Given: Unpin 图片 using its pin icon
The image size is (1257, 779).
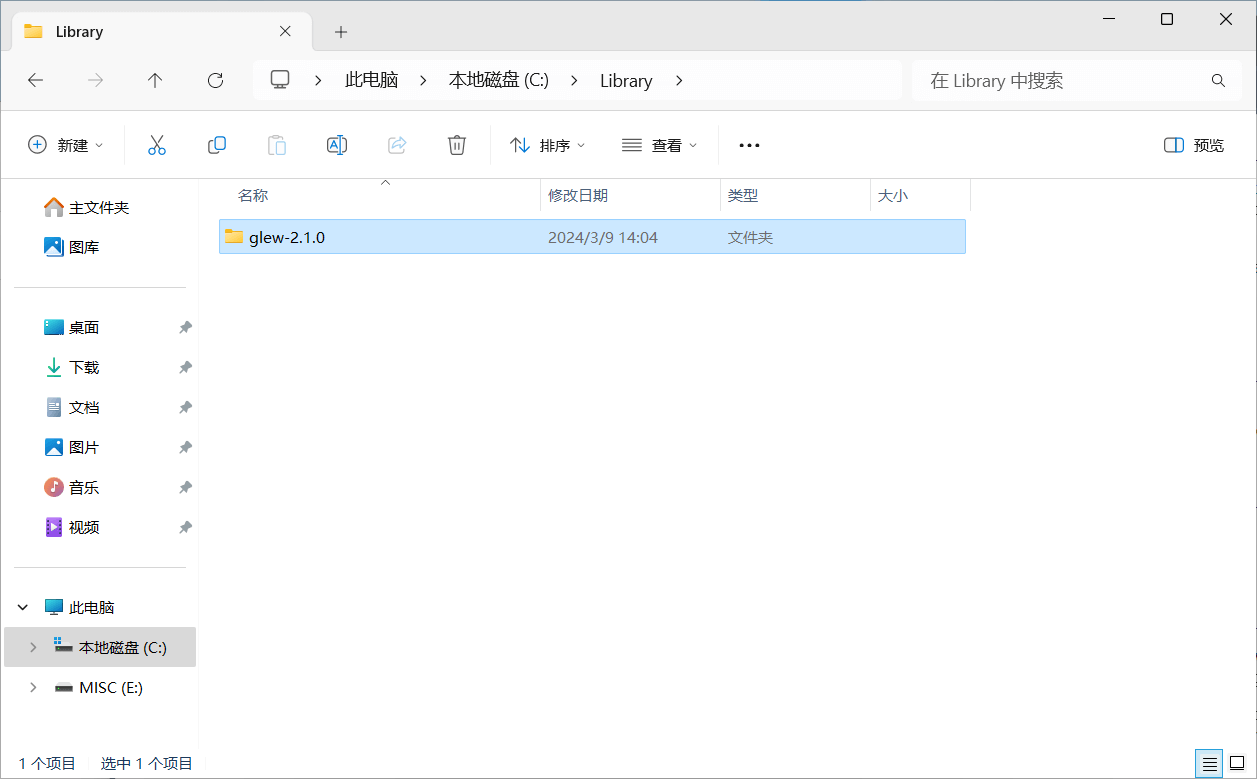Looking at the screenshot, I should 185,447.
